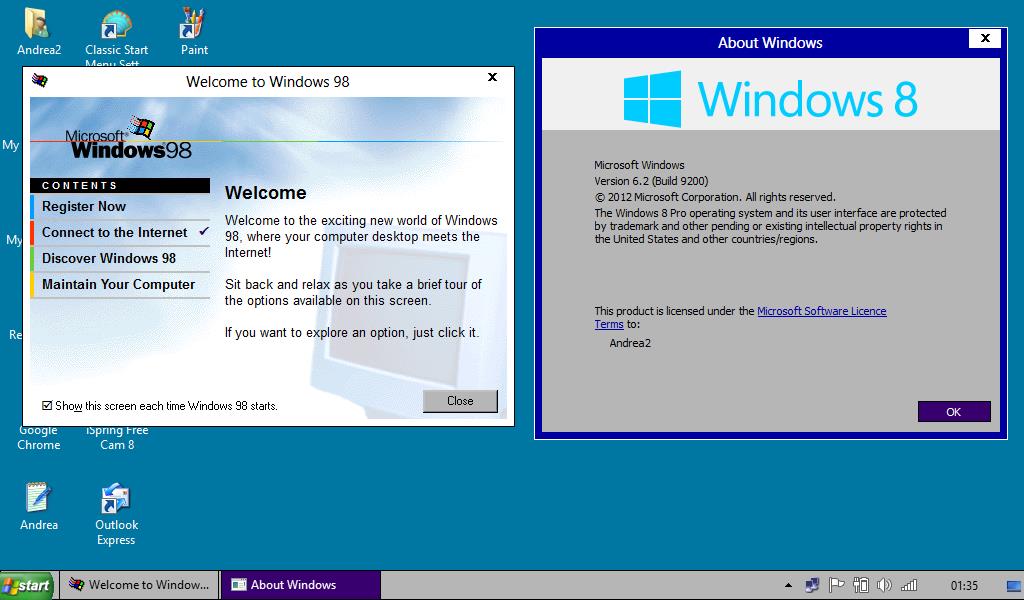Select Maintain Your Computer in Contents
1024x600 pixels.
[x=120, y=285]
